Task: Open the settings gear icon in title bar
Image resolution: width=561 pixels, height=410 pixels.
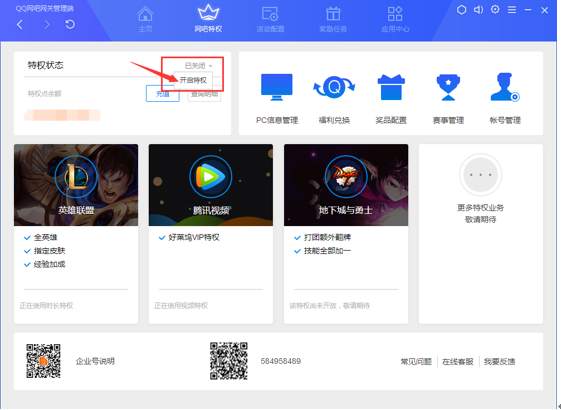Action: pos(495,10)
